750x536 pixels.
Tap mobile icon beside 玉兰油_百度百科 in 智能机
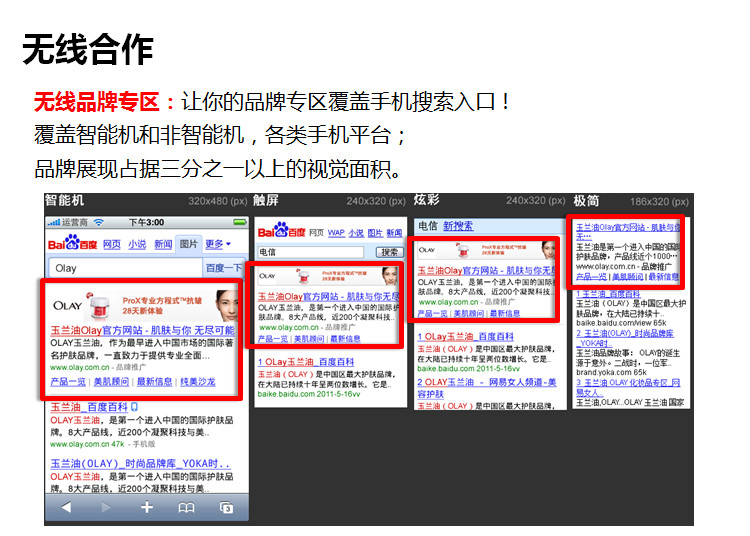[134, 406]
